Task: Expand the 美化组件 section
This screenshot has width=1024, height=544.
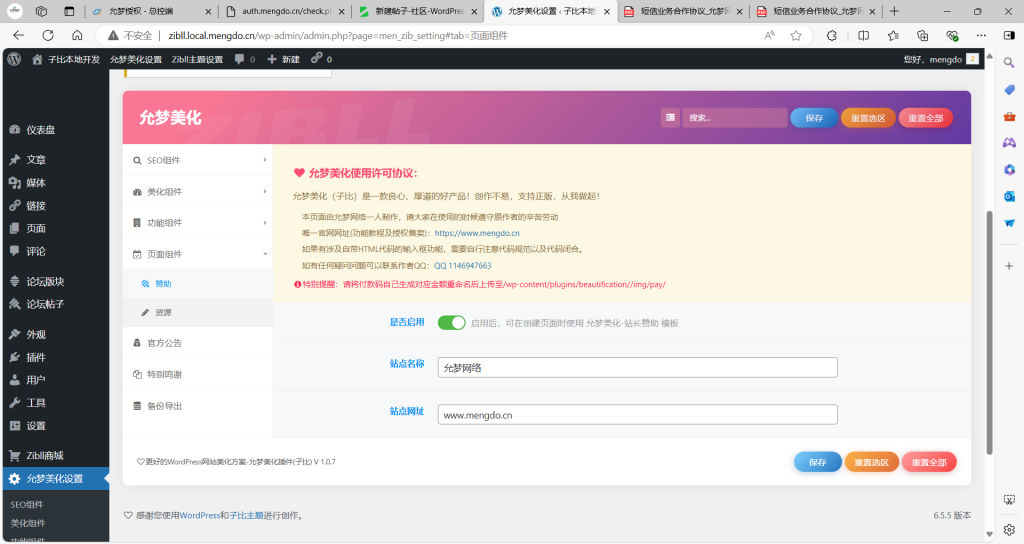Action: (x=197, y=191)
